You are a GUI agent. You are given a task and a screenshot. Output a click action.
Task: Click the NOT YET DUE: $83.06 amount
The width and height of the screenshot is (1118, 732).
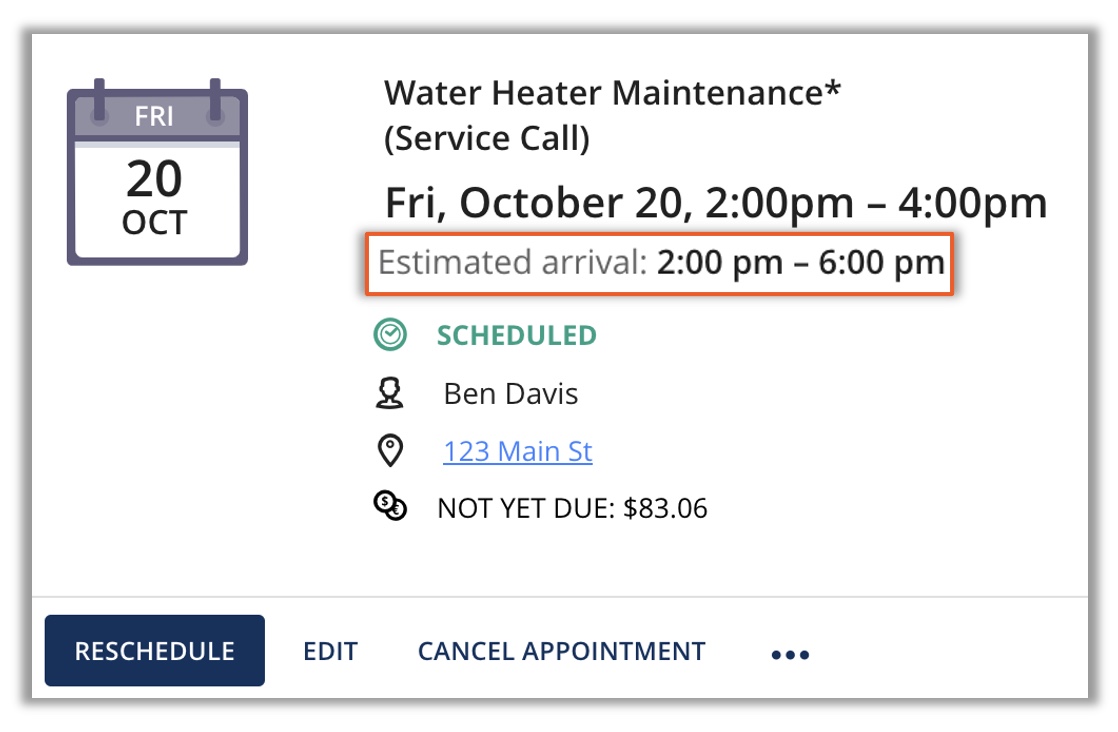[x=572, y=509]
